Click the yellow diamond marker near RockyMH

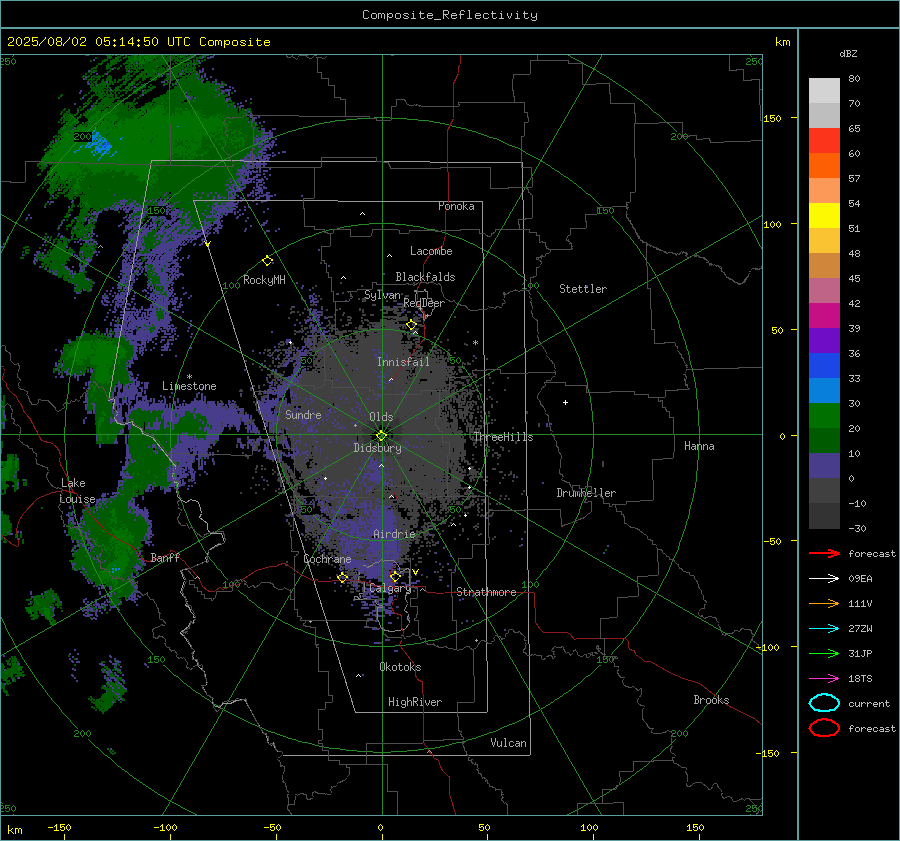point(267,261)
